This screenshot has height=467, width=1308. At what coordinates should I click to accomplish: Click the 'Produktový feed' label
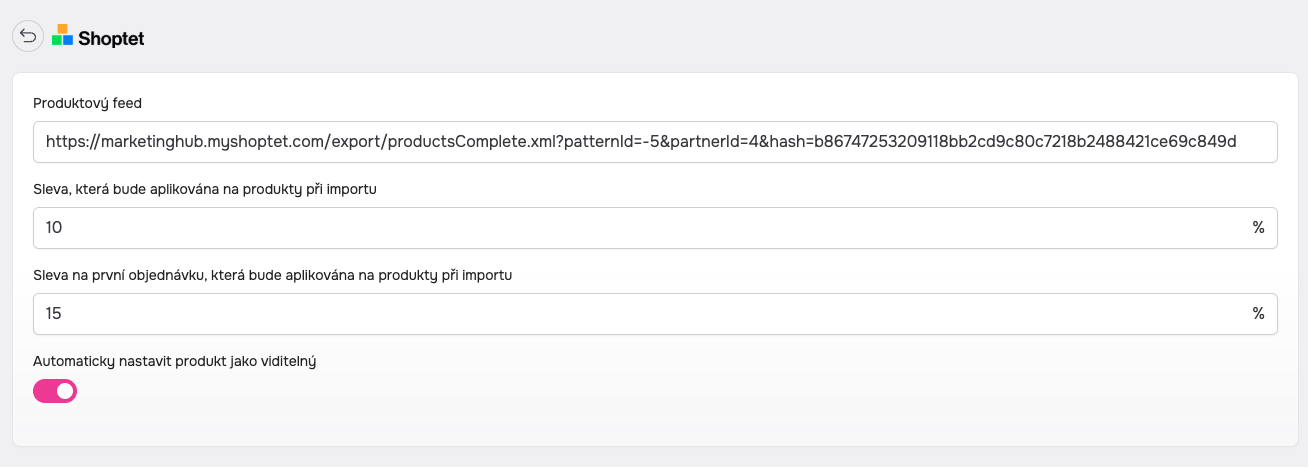click(x=86, y=103)
